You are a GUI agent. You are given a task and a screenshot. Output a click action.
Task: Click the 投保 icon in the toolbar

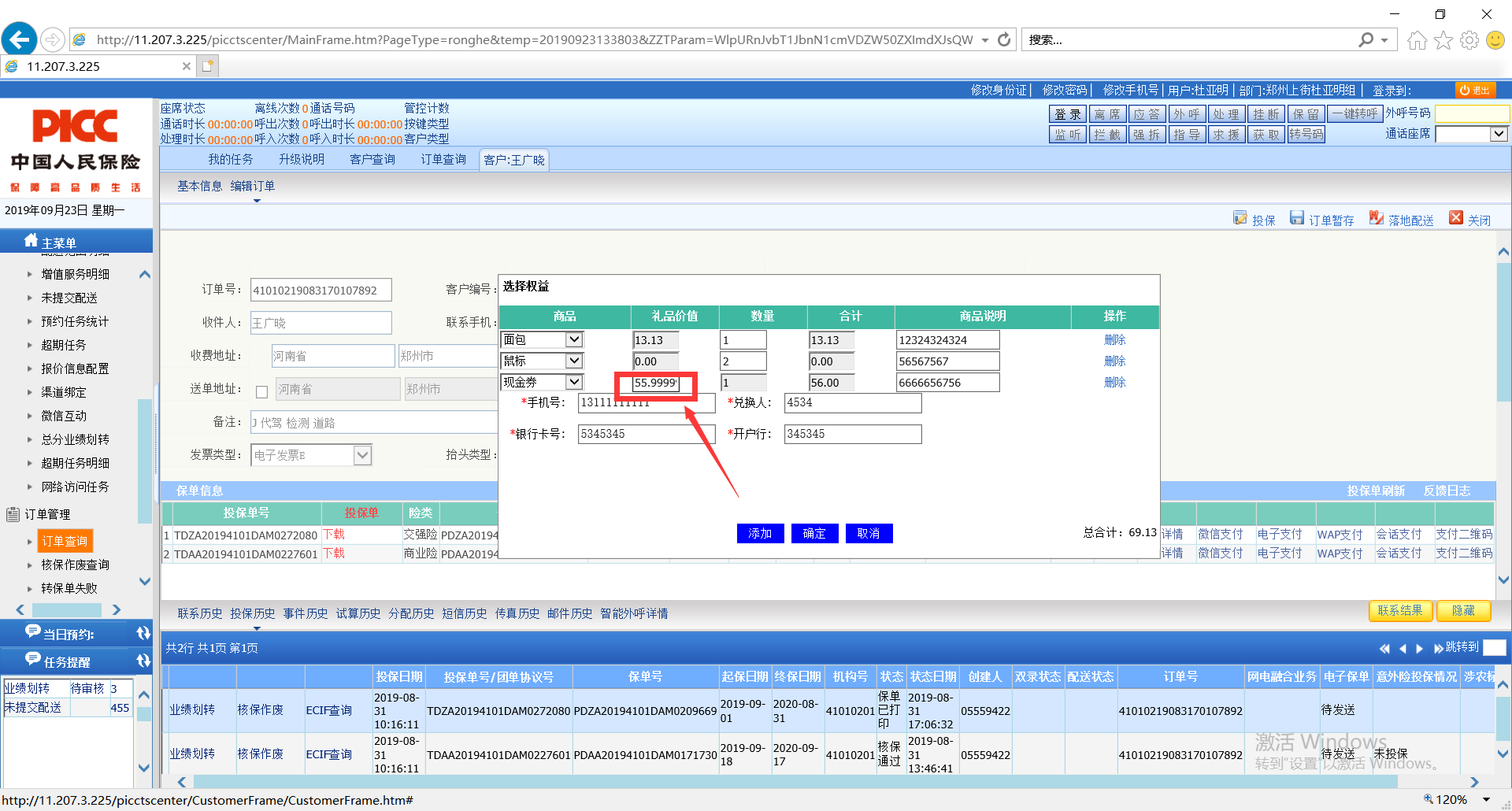(x=1240, y=219)
